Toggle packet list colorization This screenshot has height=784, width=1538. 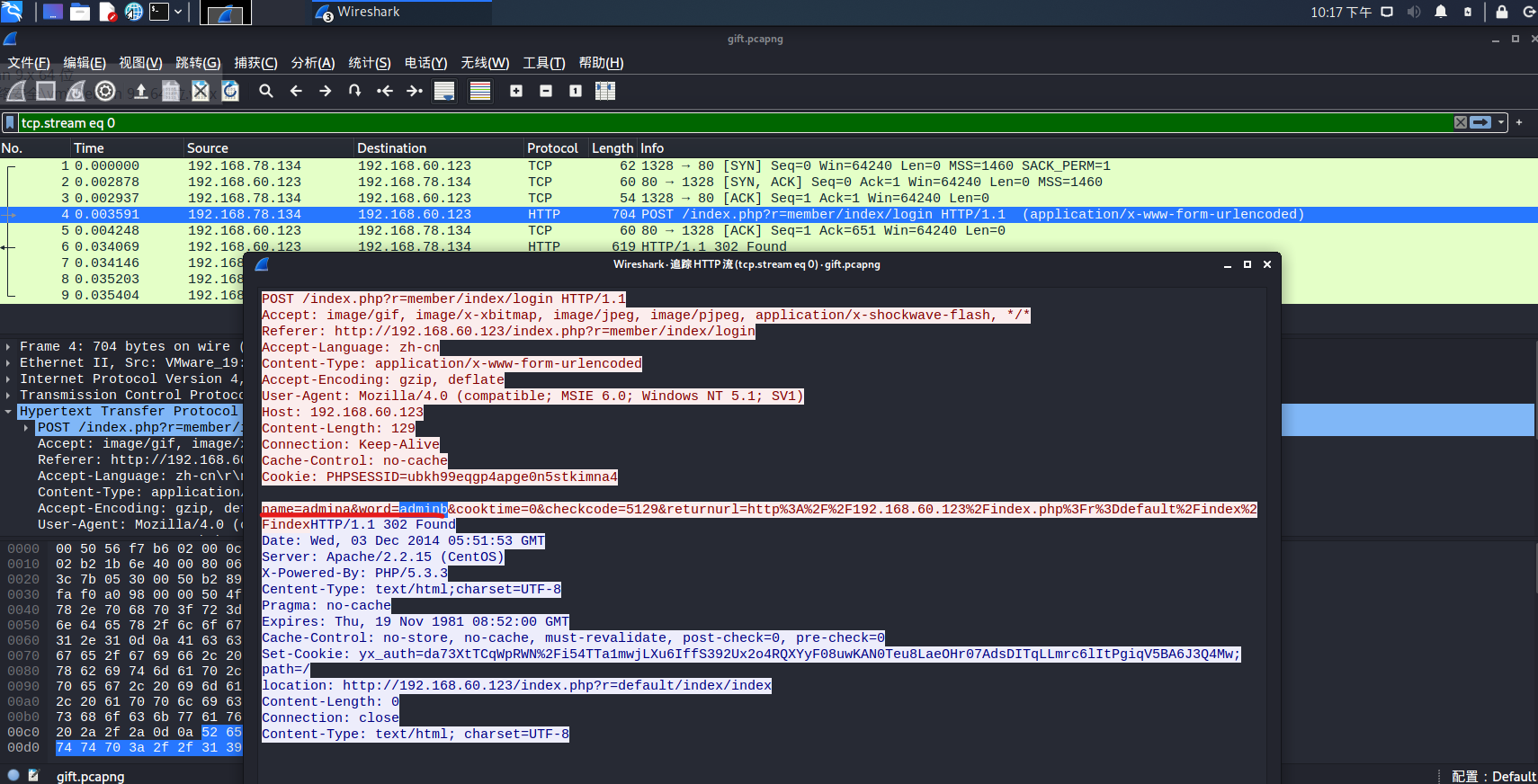pyautogui.click(x=480, y=91)
